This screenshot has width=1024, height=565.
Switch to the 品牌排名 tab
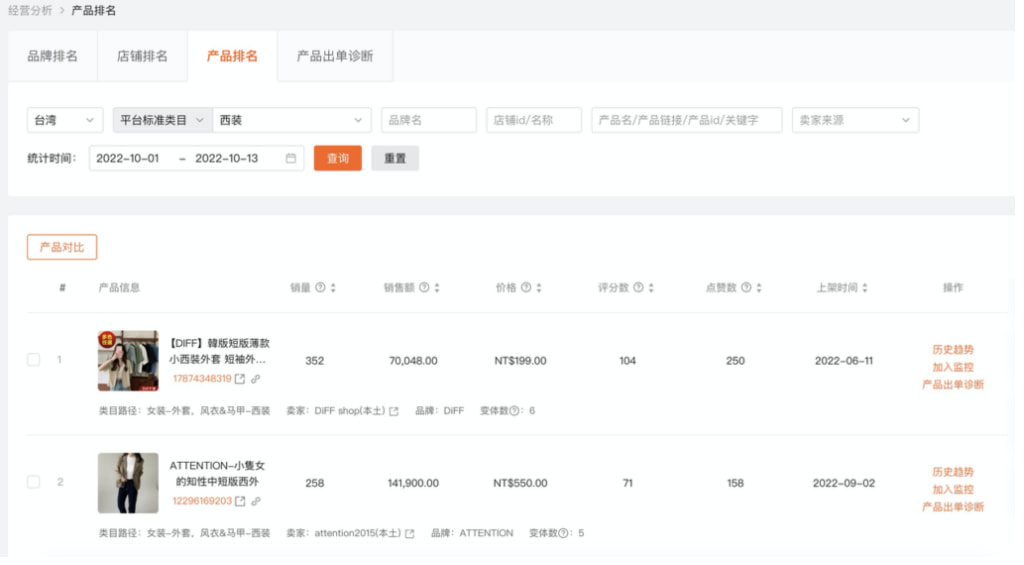point(52,56)
